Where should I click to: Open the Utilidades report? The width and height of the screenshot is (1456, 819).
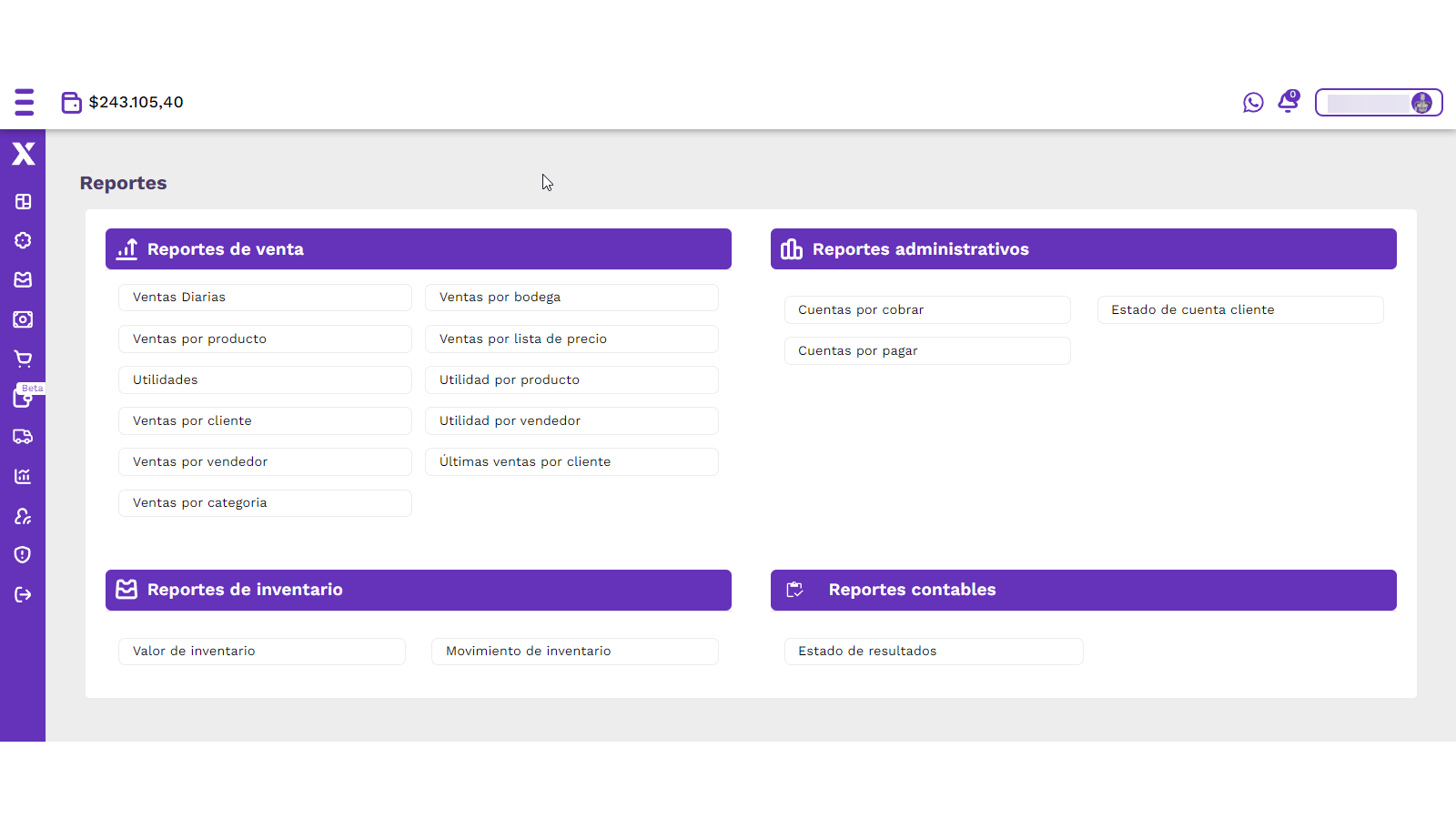click(x=265, y=379)
